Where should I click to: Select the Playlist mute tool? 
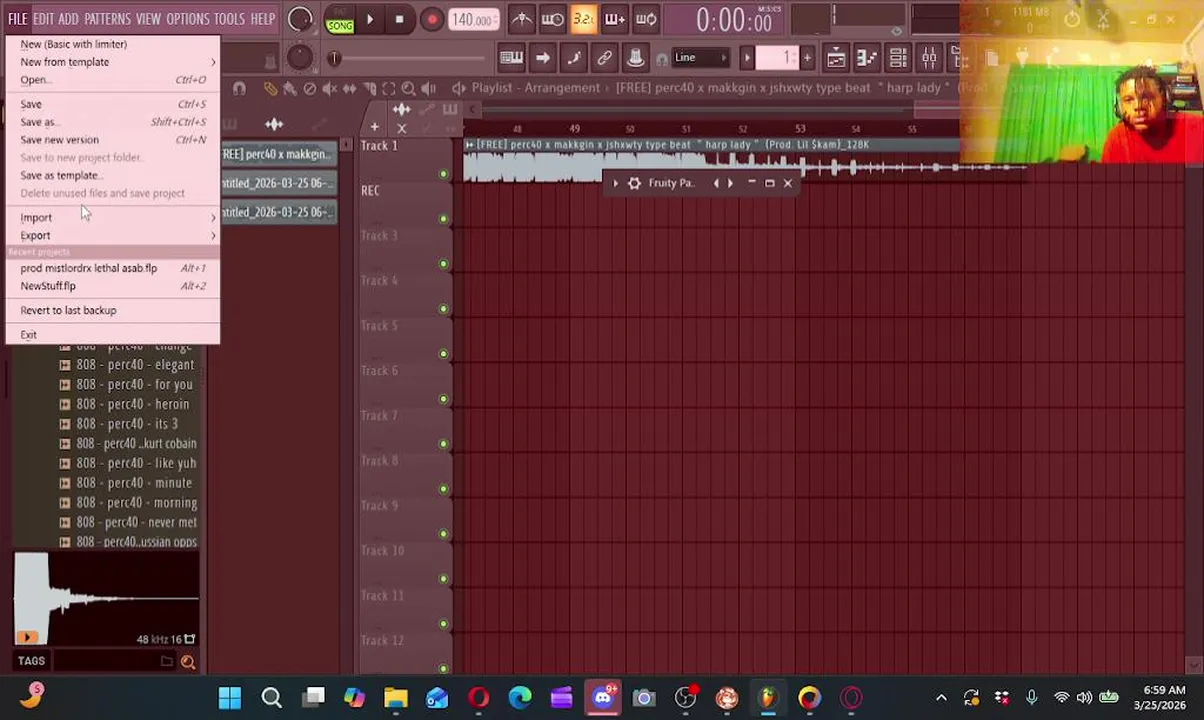click(330, 89)
